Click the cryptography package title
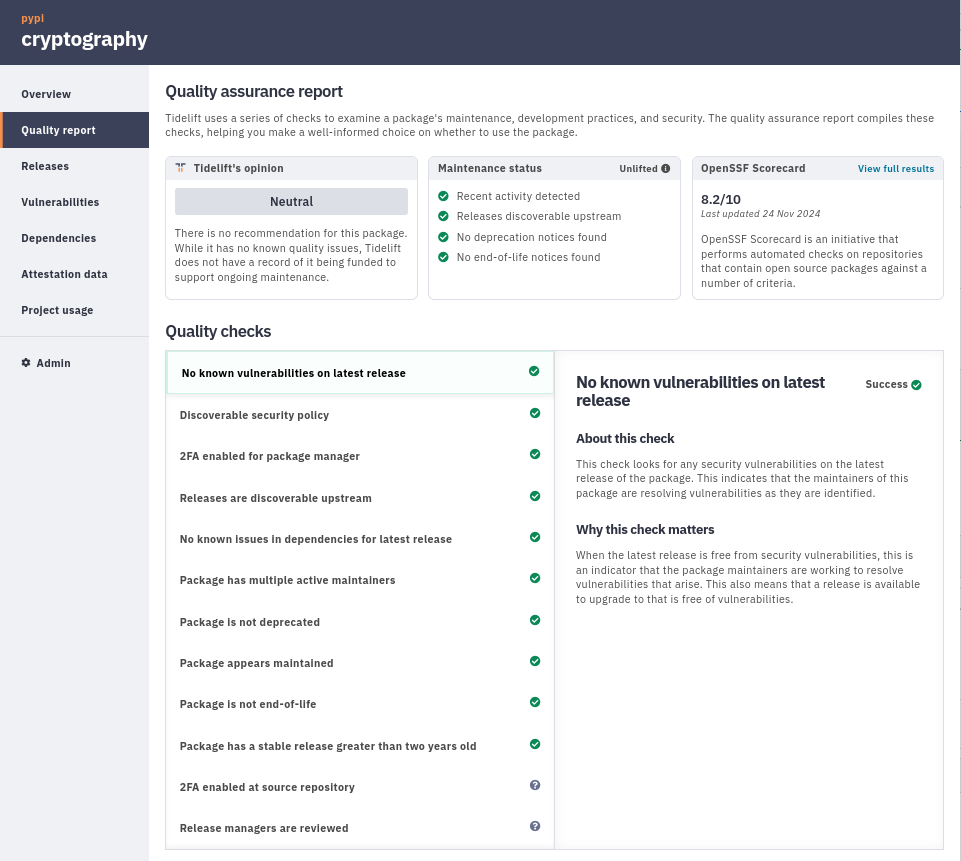 pyautogui.click(x=84, y=39)
